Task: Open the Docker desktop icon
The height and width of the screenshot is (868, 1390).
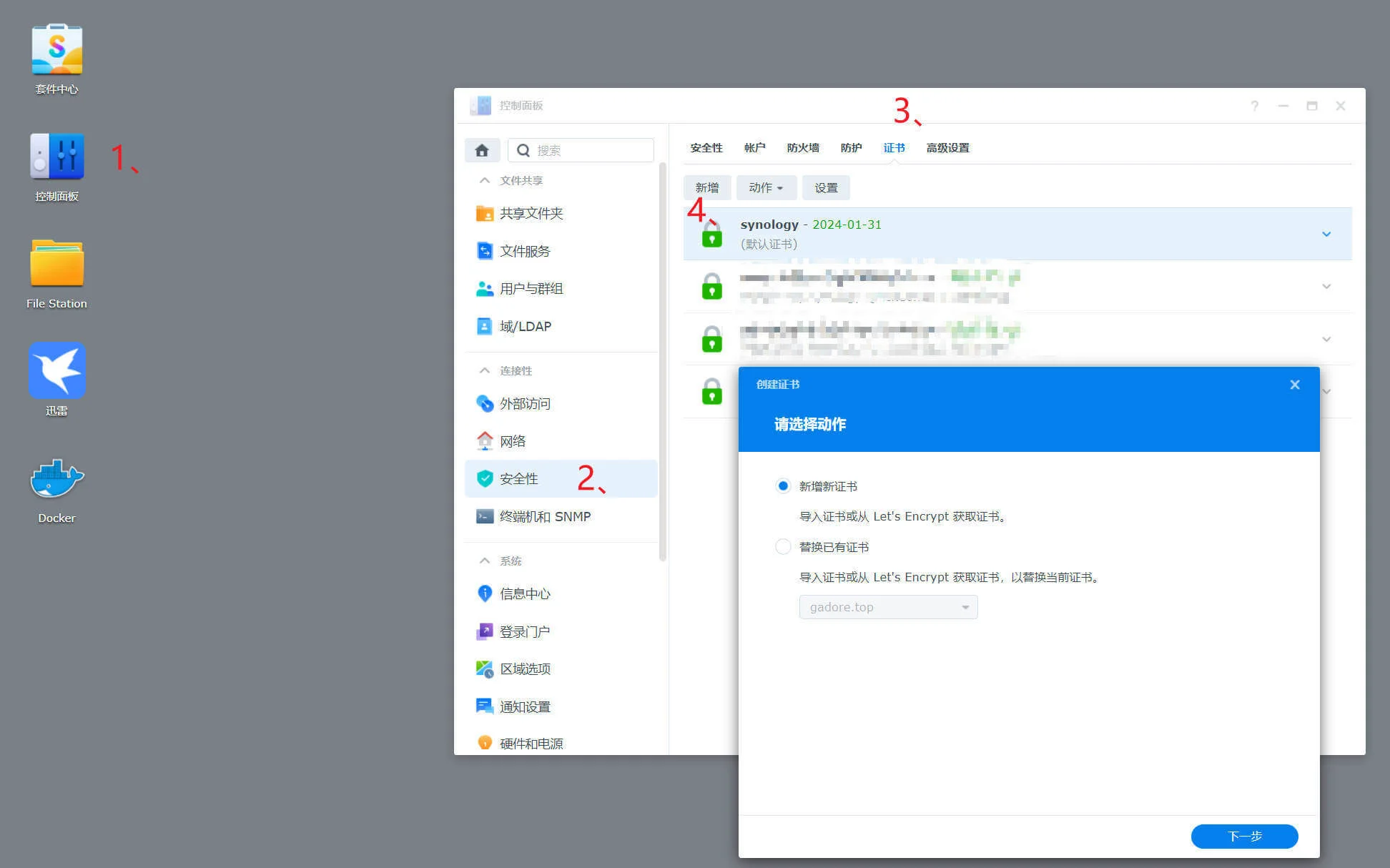Action: 56,480
